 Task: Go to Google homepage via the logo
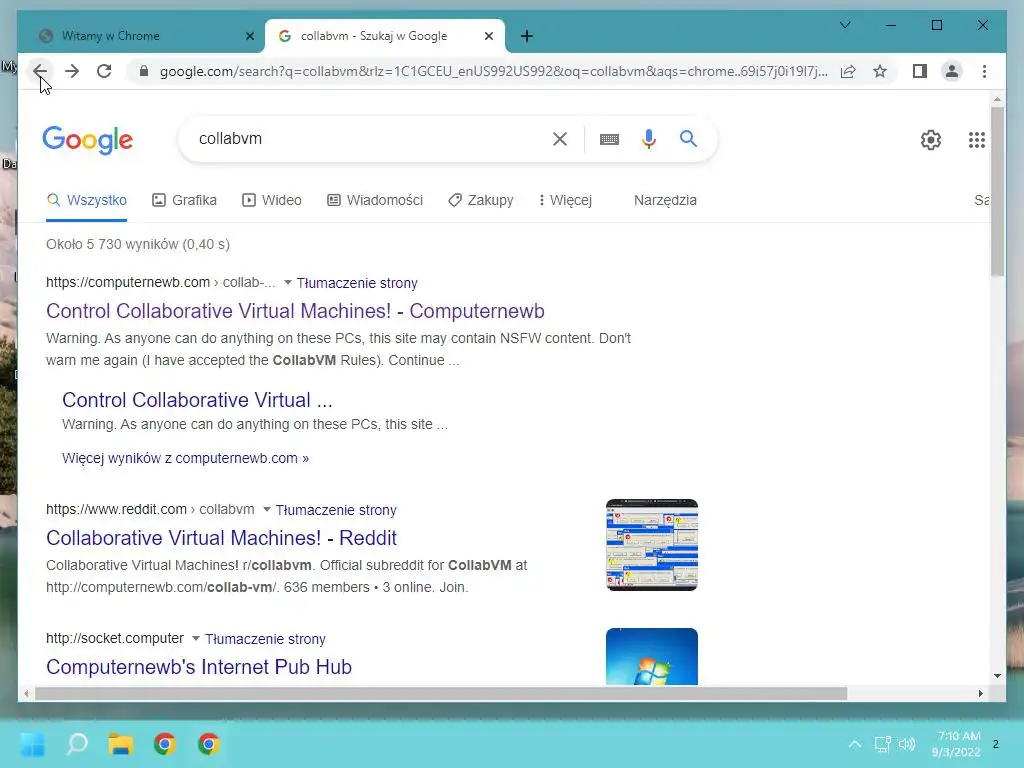(88, 140)
